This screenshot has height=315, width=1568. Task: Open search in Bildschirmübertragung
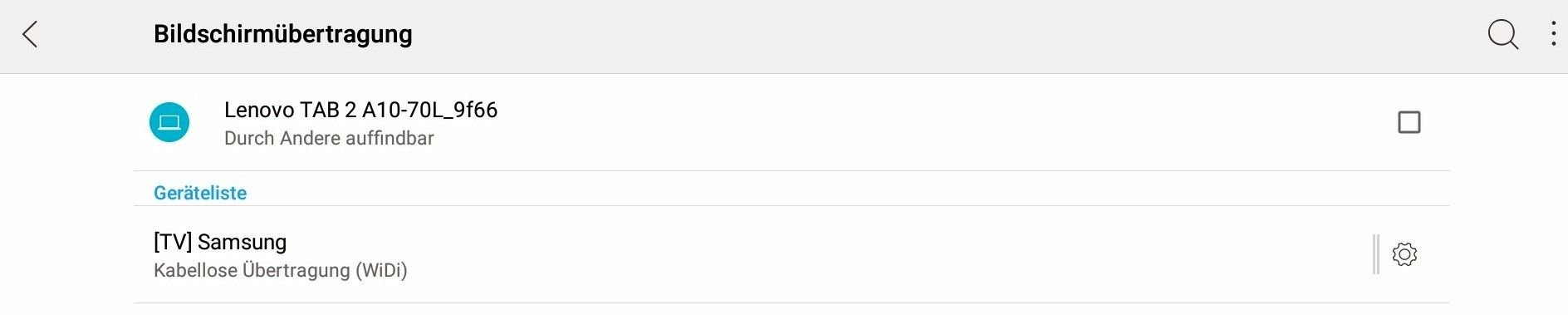click(x=1502, y=34)
